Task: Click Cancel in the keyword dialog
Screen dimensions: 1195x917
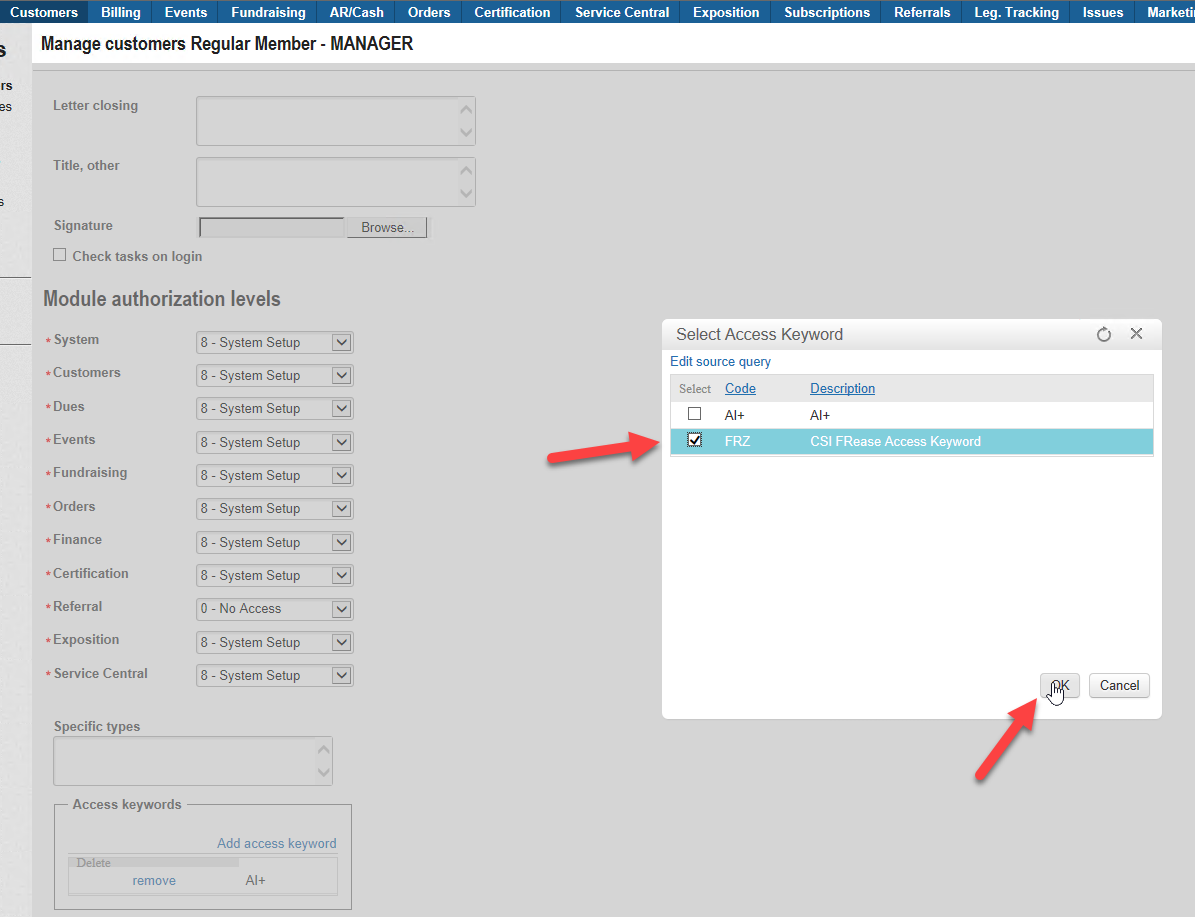Action: (x=1119, y=686)
